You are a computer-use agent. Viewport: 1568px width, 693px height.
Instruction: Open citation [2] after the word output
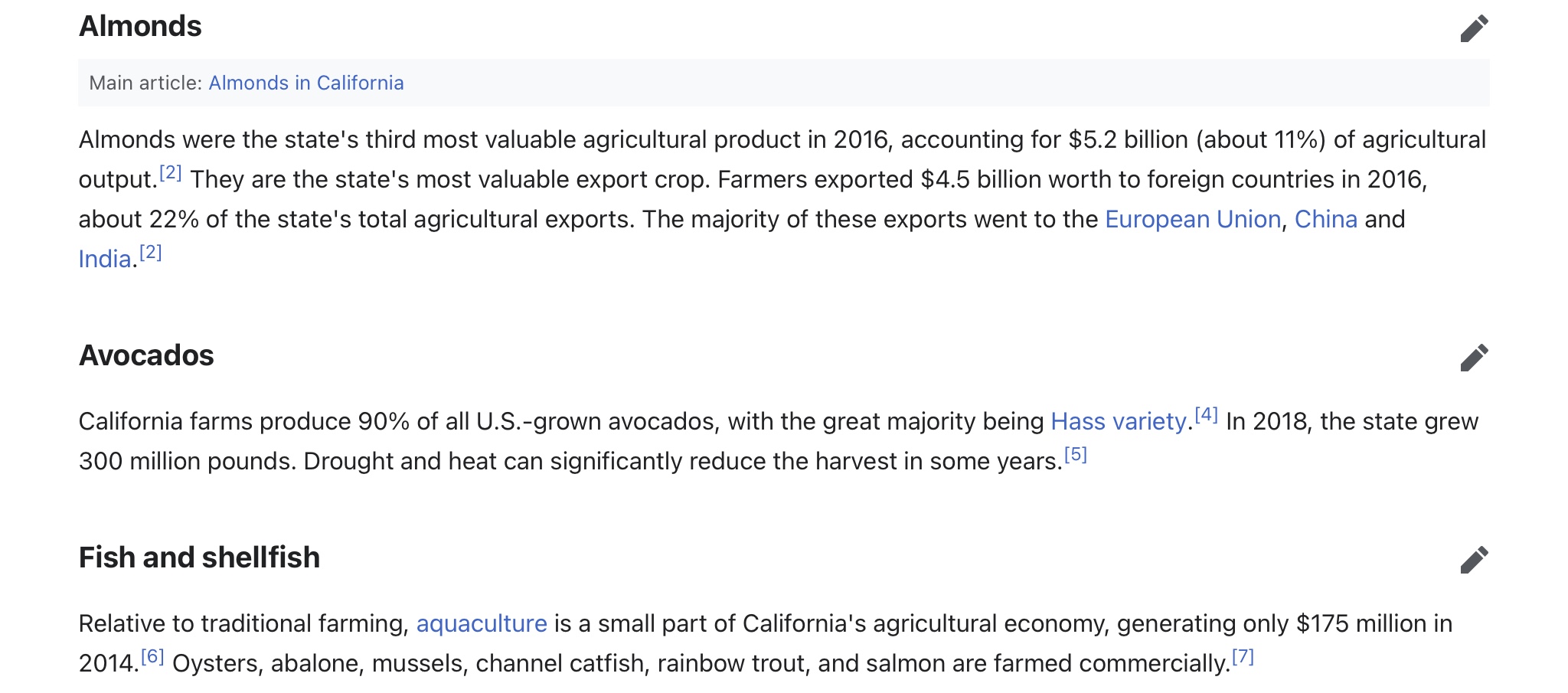click(170, 173)
